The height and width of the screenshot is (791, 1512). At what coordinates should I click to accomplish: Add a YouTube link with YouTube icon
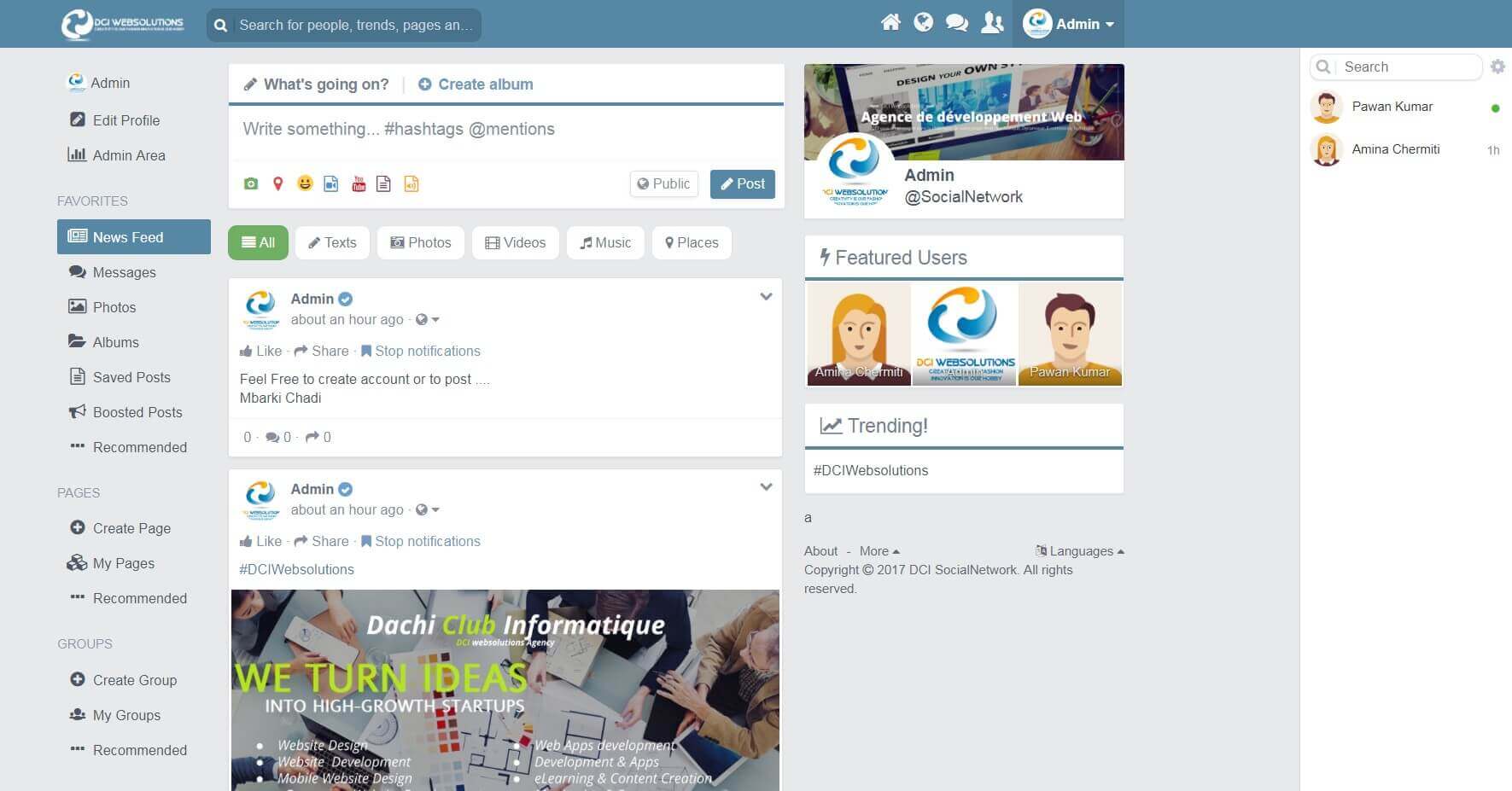(x=359, y=183)
